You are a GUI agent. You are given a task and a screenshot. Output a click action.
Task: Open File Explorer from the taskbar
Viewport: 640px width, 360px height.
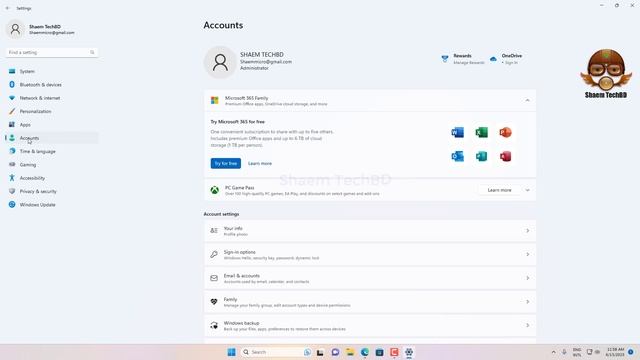tap(350, 352)
